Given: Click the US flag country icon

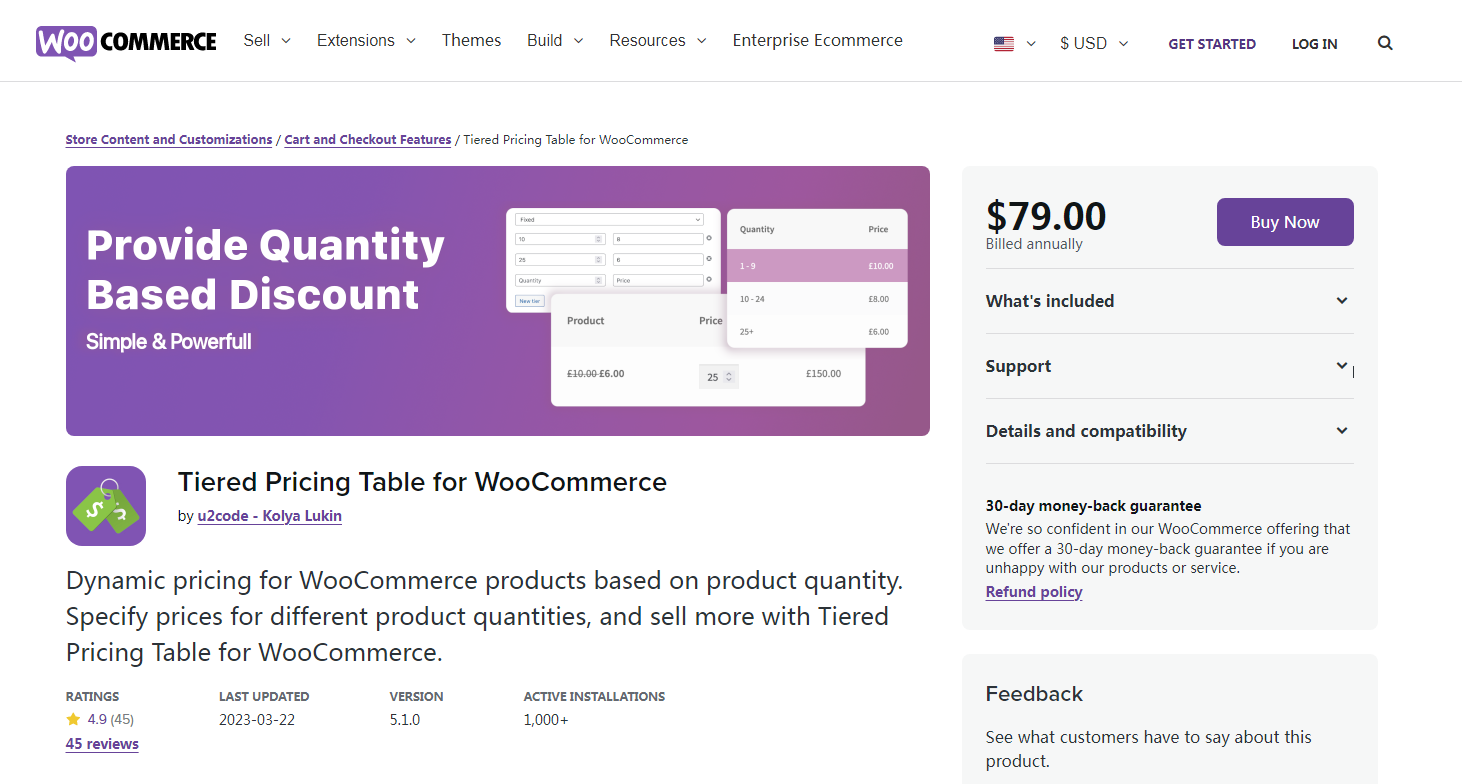Looking at the screenshot, I should [x=1004, y=44].
